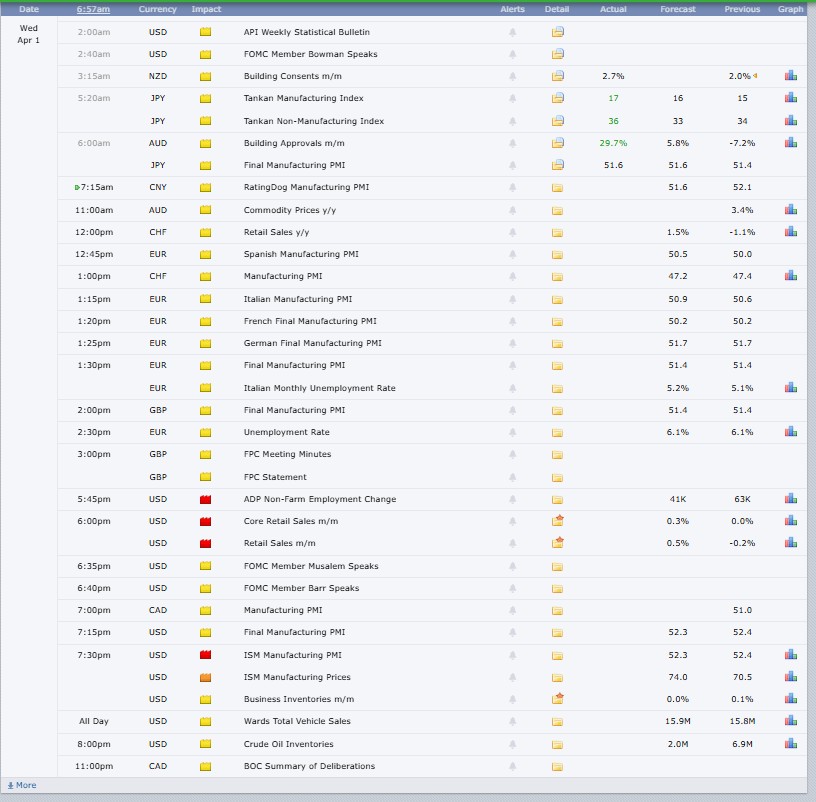Viewport: 816px width, 802px height.
Task: Expand details for FOMC Member Bowman Speaks
Action: [558, 54]
